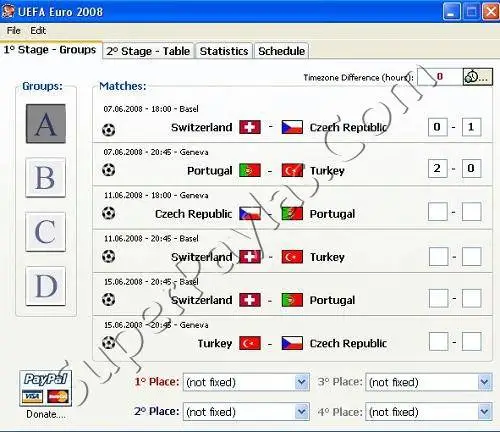Click Portugal flag in the 15.06.2008 Basel match
500x432 pixels.
[292, 300]
